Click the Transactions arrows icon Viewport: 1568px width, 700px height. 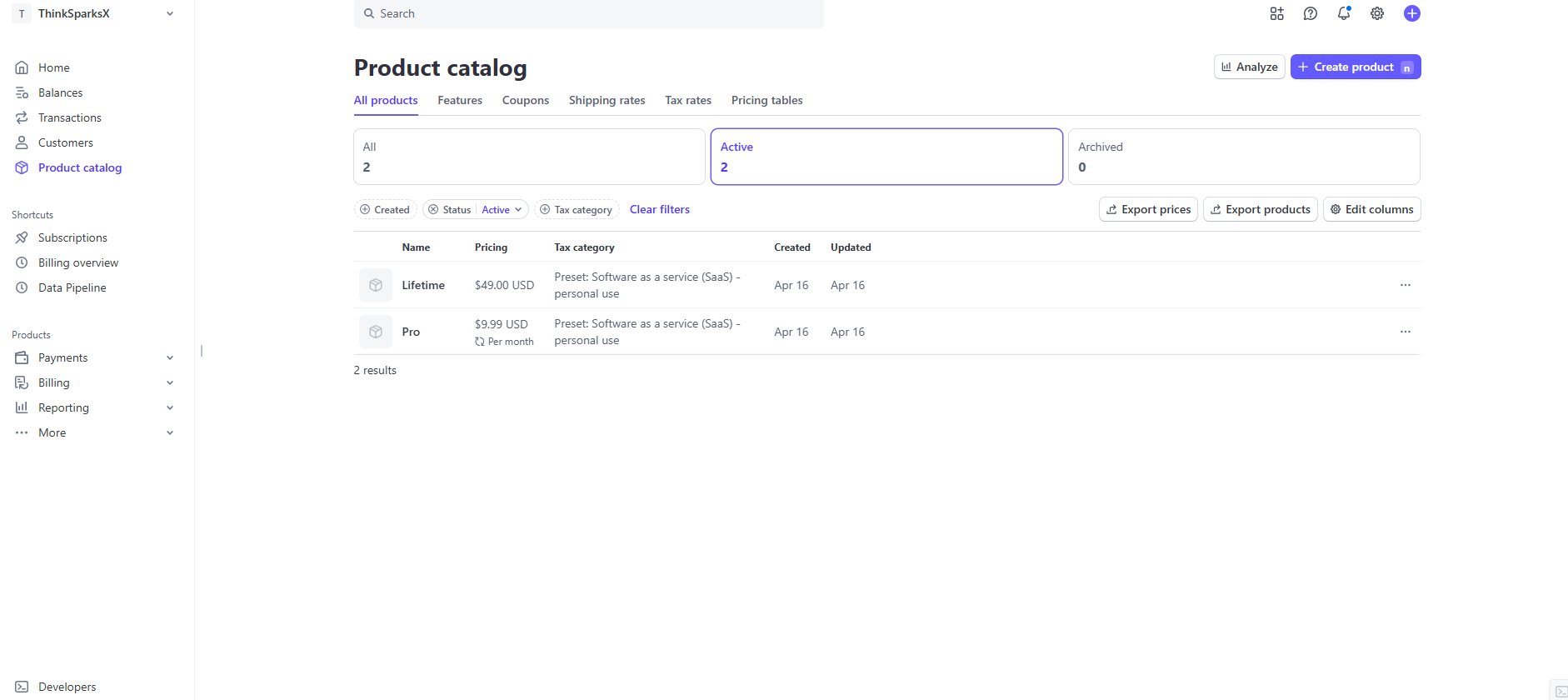[22, 117]
